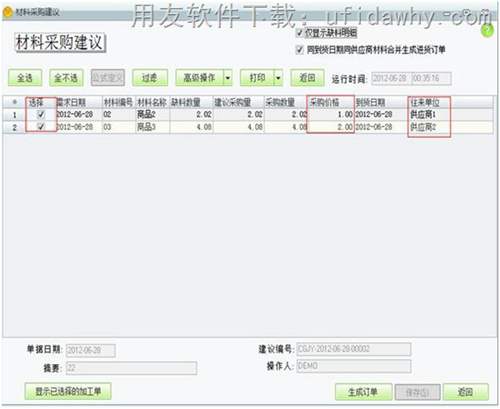500x409 pixels.
Task: Click the 建议编号 field
Action: pos(354,349)
